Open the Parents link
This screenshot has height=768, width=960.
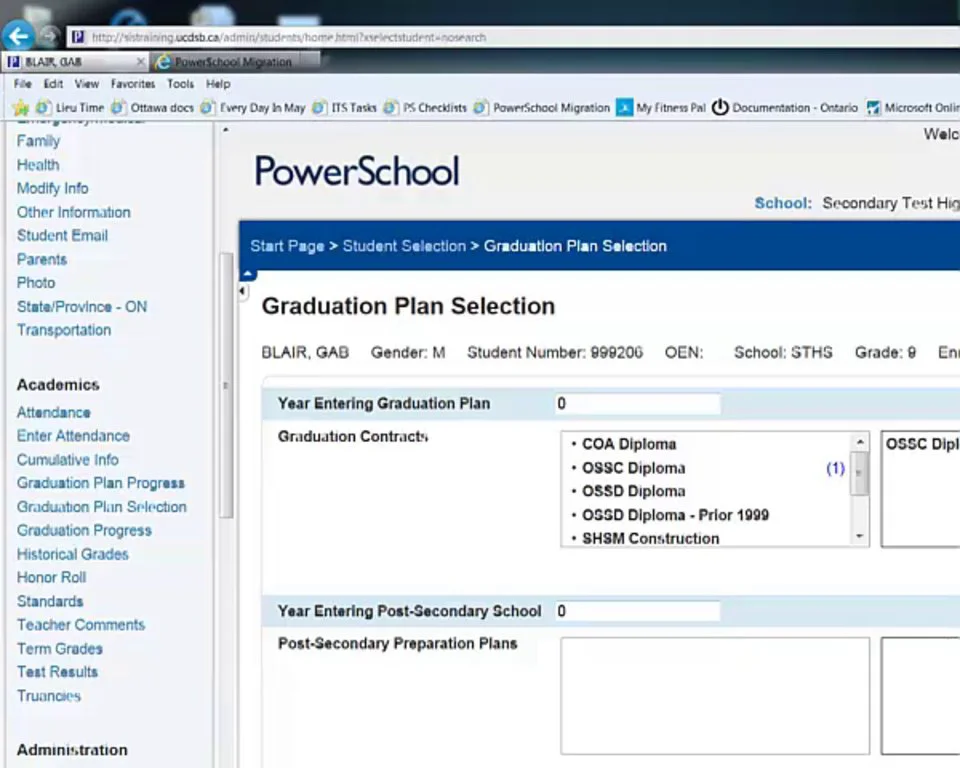click(x=42, y=259)
